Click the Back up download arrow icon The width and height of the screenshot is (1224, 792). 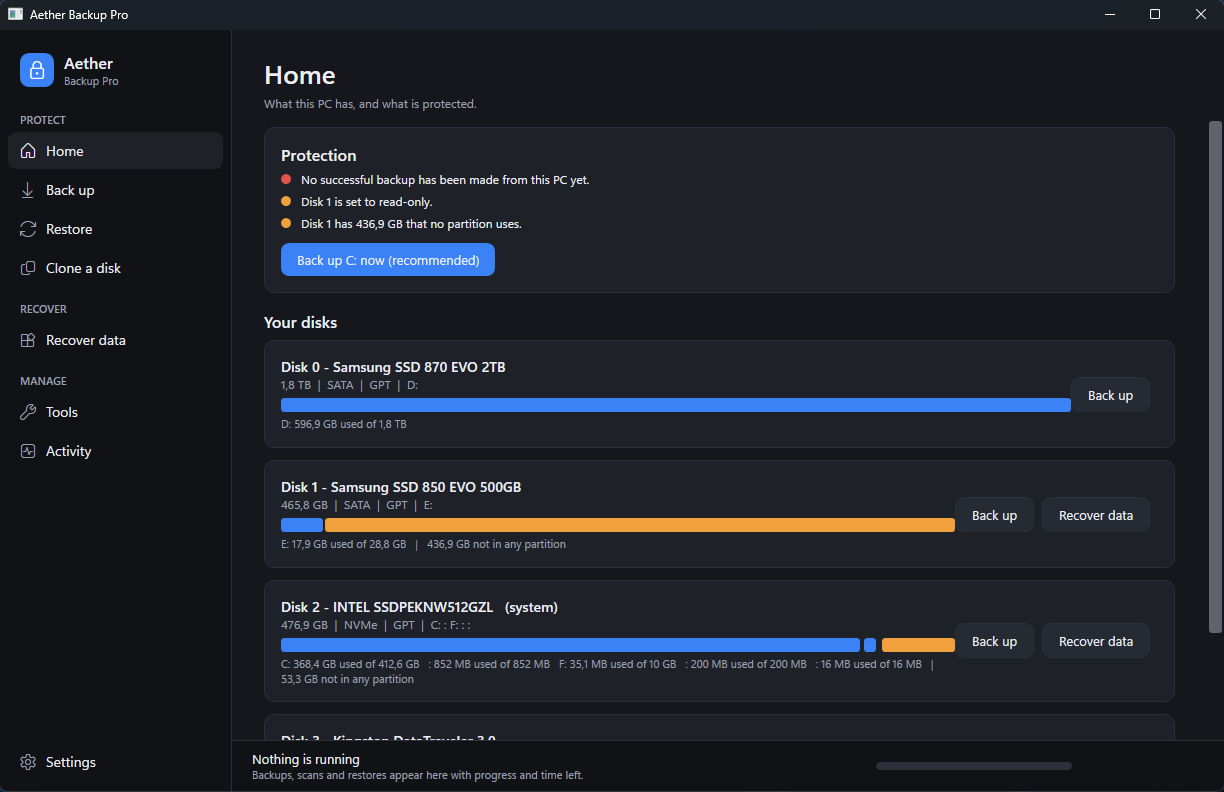coord(28,190)
